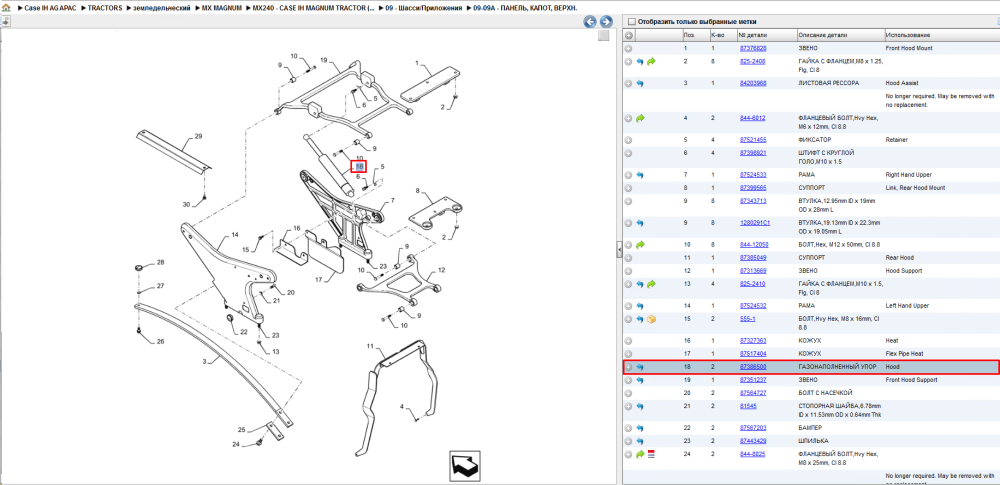
Task: Sort by the '№ детали' column header
Action: pos(767,35)
